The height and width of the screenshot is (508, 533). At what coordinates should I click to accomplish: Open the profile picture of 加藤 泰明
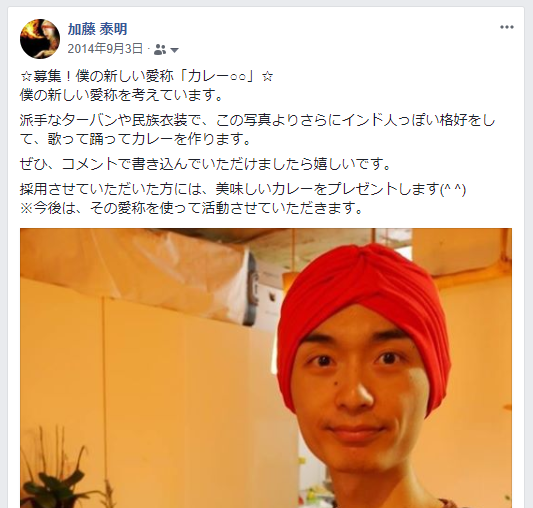pos(40,39)
